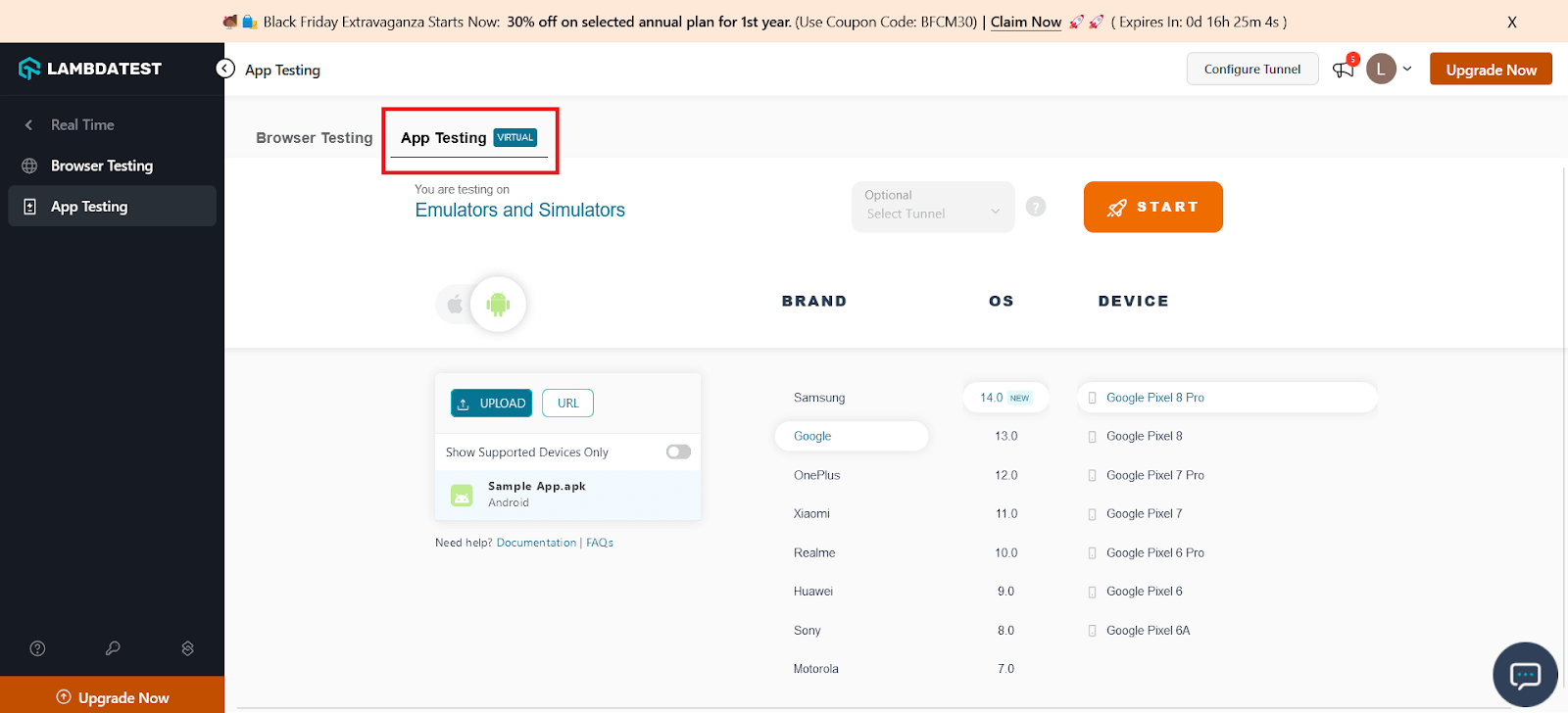The width and height of the screenshot is (1568, 713).
Task: Open the help icon at sidebar bottom
Action: (x=38, y=648)
